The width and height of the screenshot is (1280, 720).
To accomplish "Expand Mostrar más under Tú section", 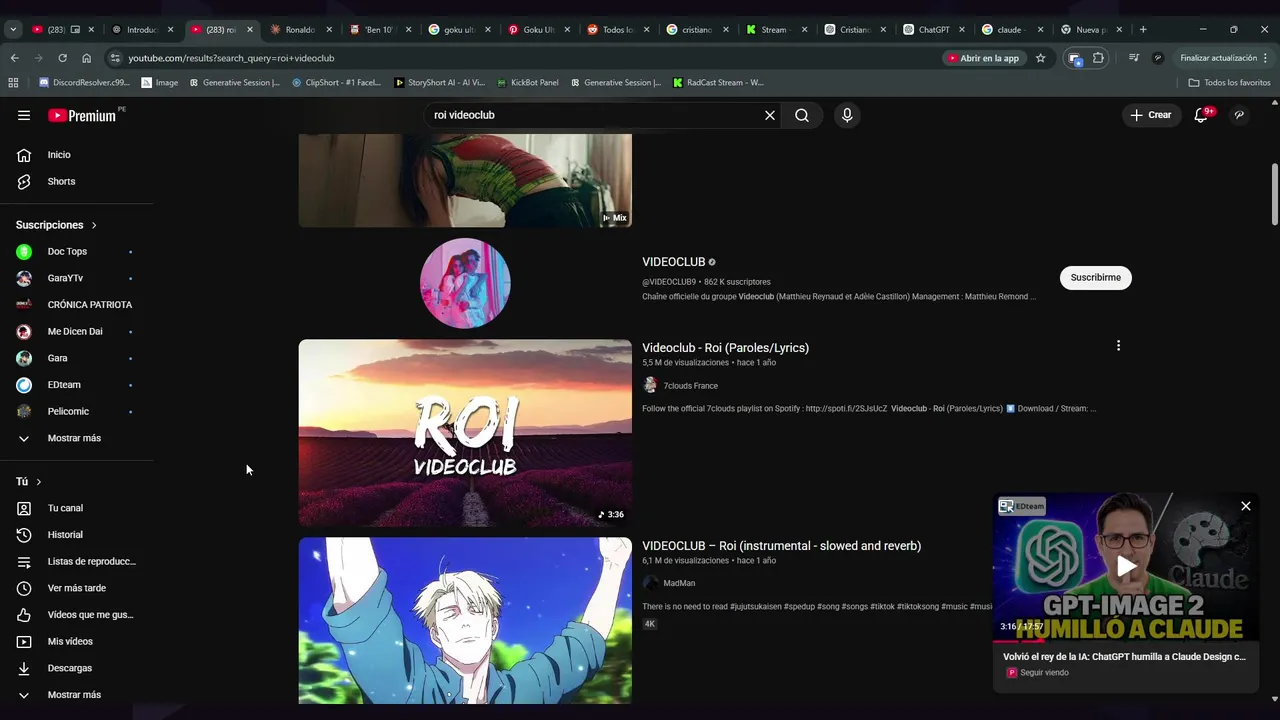I will pyautogui.click(x=76, y=695).
